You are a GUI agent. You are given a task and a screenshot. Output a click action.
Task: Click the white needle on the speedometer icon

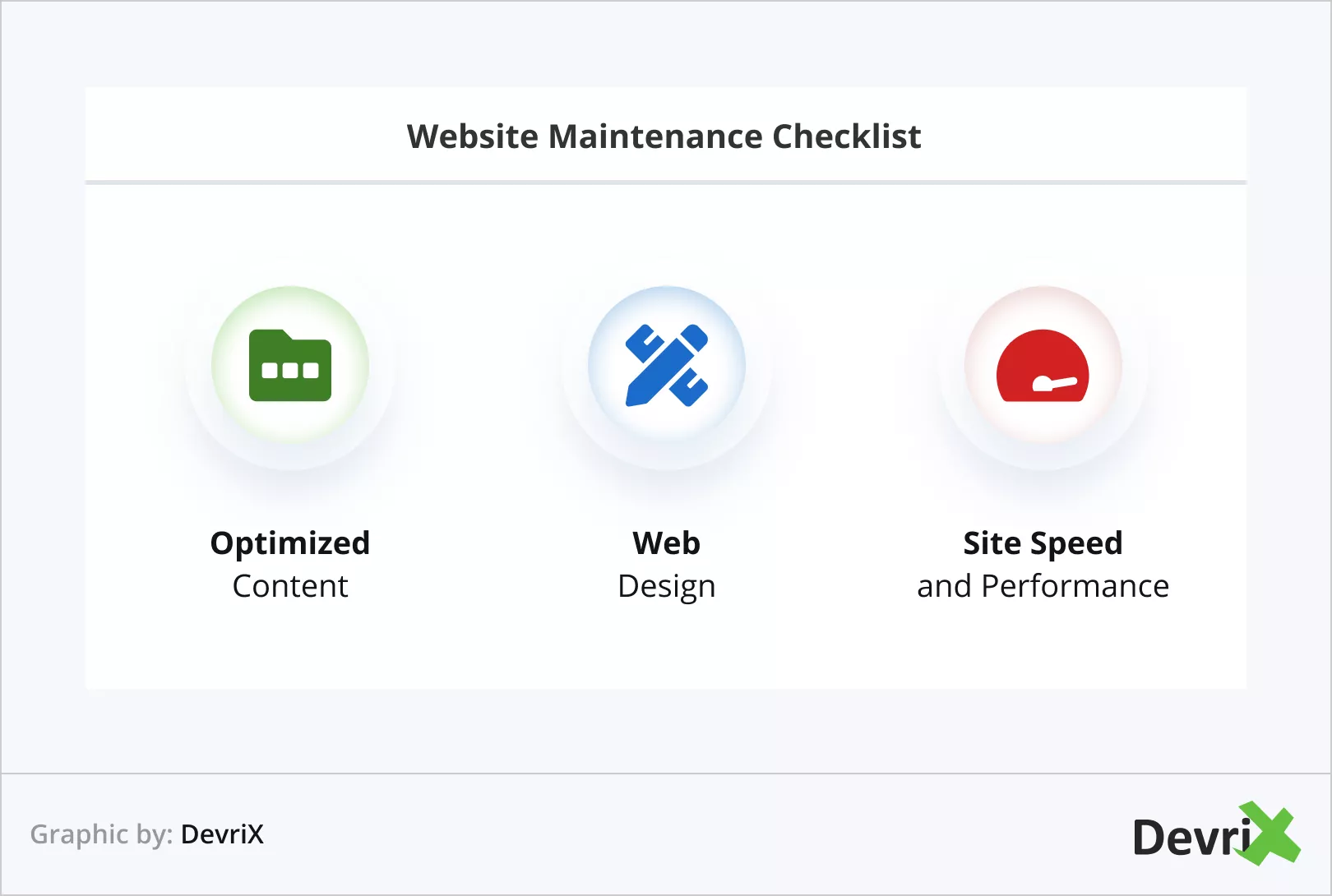coord(1054,383)
